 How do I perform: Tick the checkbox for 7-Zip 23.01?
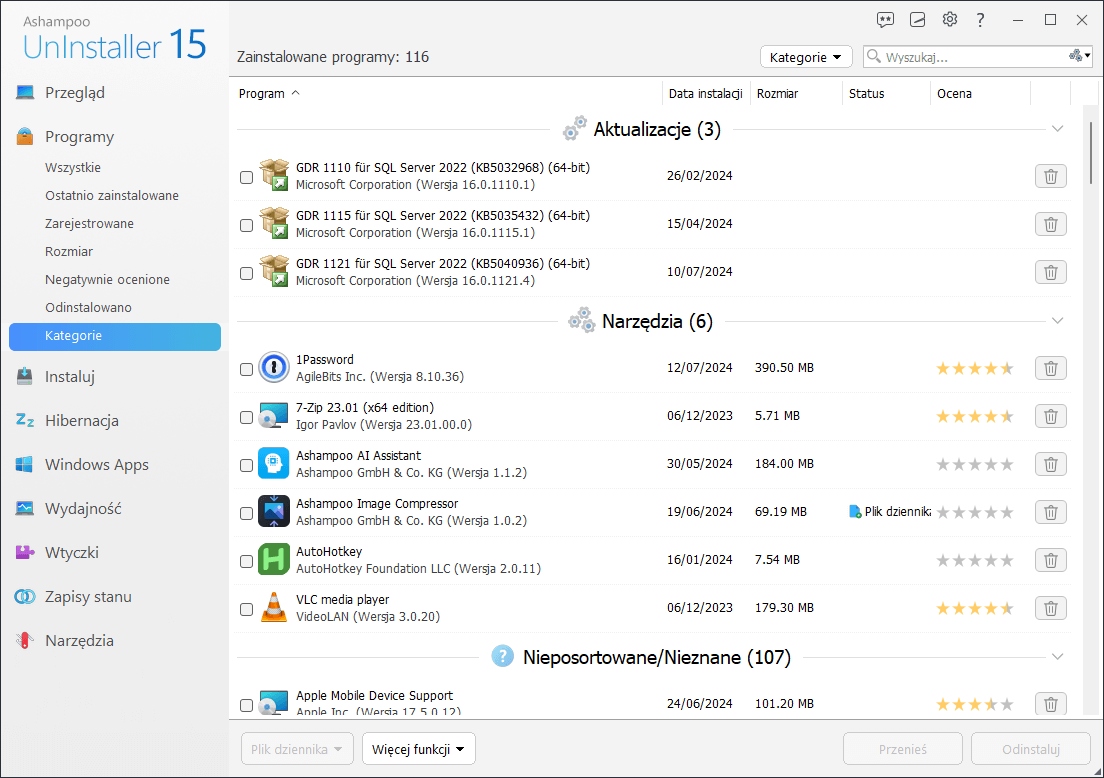point(246,417)
